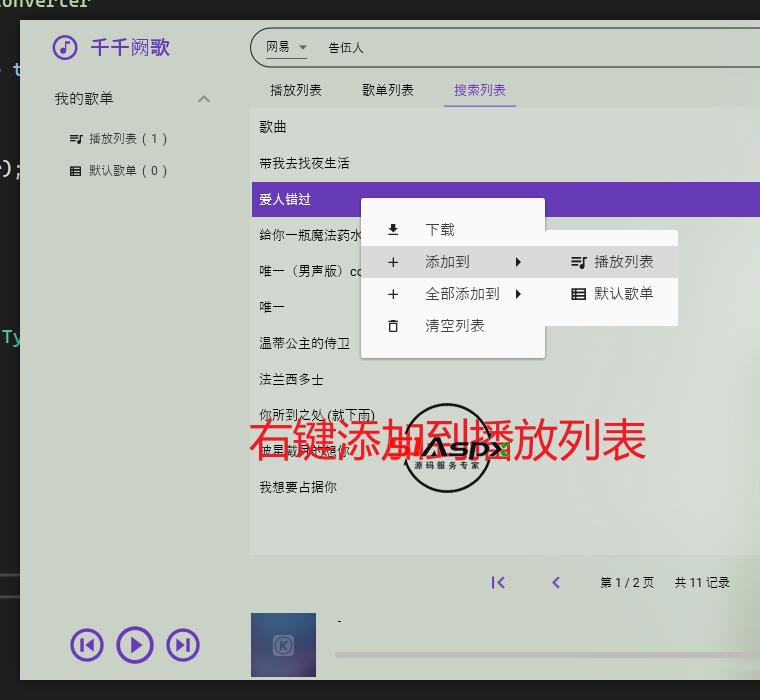760x700 pixels.
Task: Click the playback progress slider
Action: pos(545,655)
